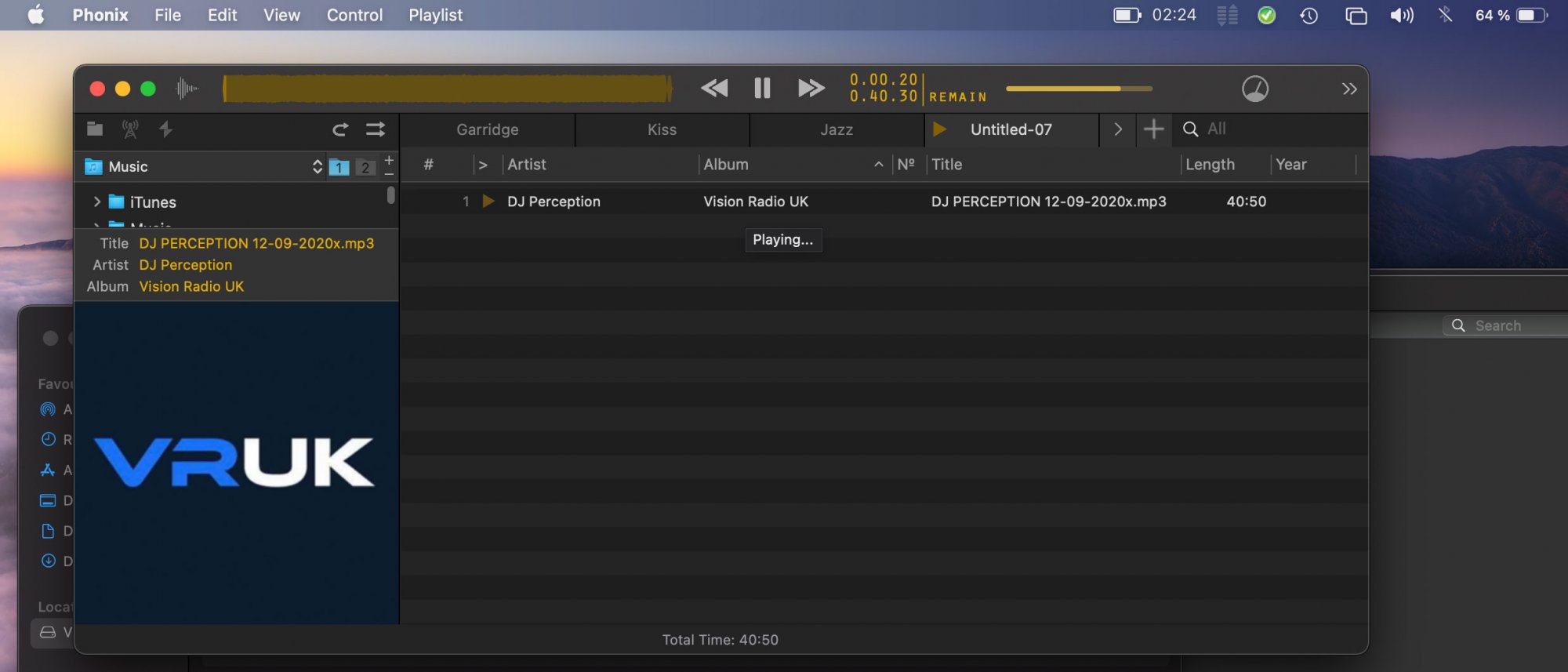Select the DJ Perception artist cell

[x=554, y=202]
